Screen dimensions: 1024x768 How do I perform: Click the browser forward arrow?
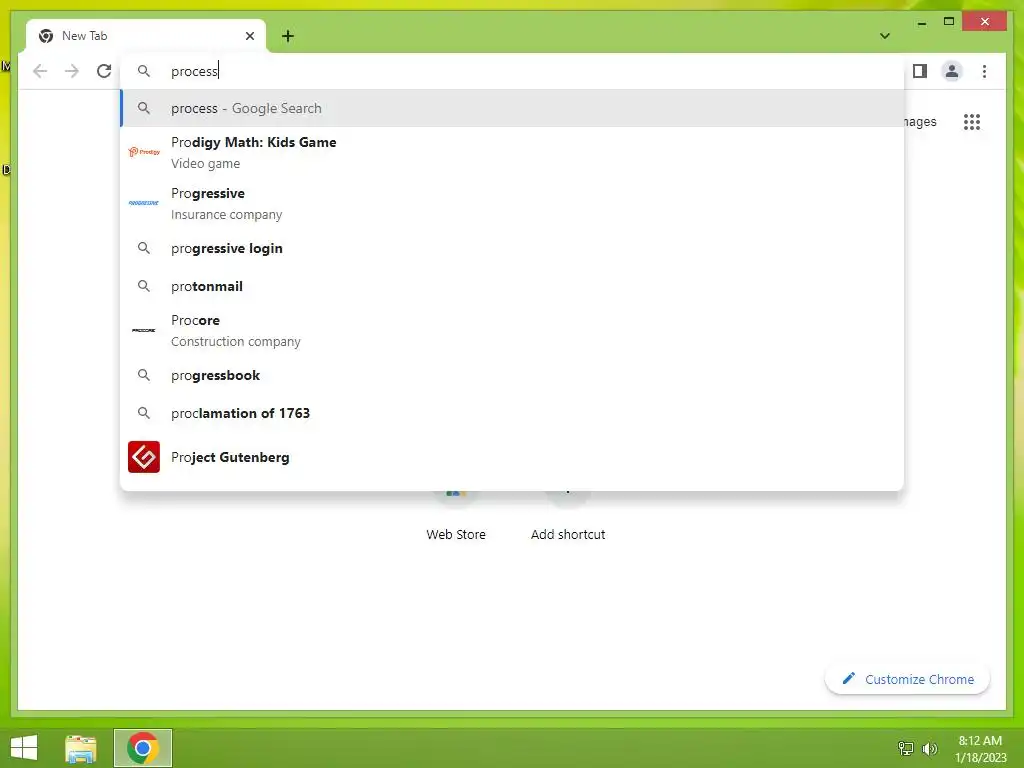(72, 71)
